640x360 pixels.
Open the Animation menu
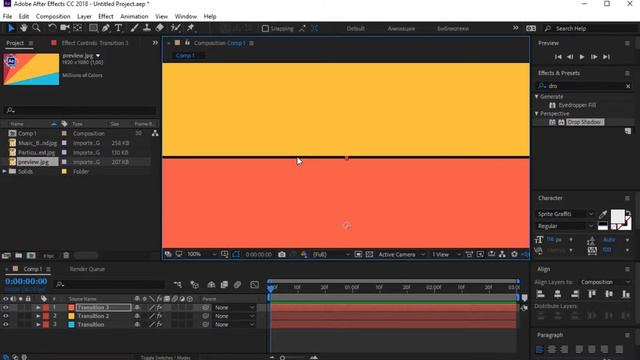click(134, 16)
